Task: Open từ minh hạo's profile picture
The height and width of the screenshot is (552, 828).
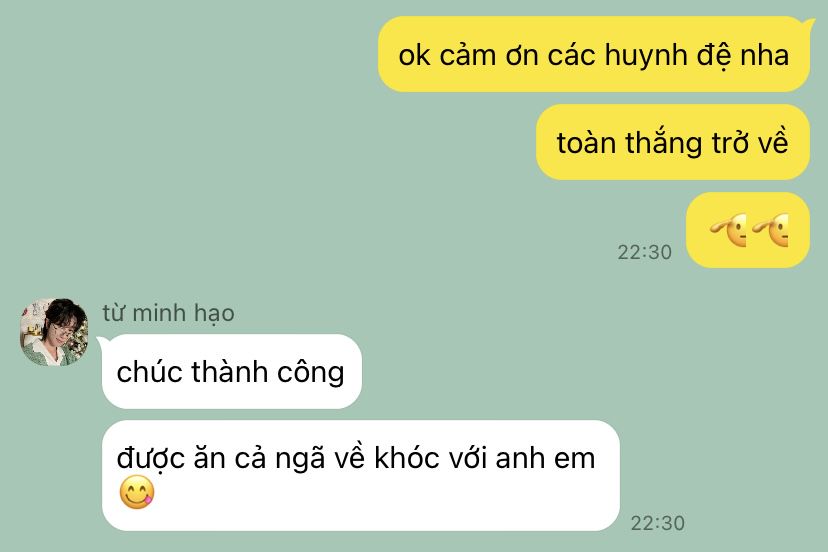Action: tap(54, 332)
